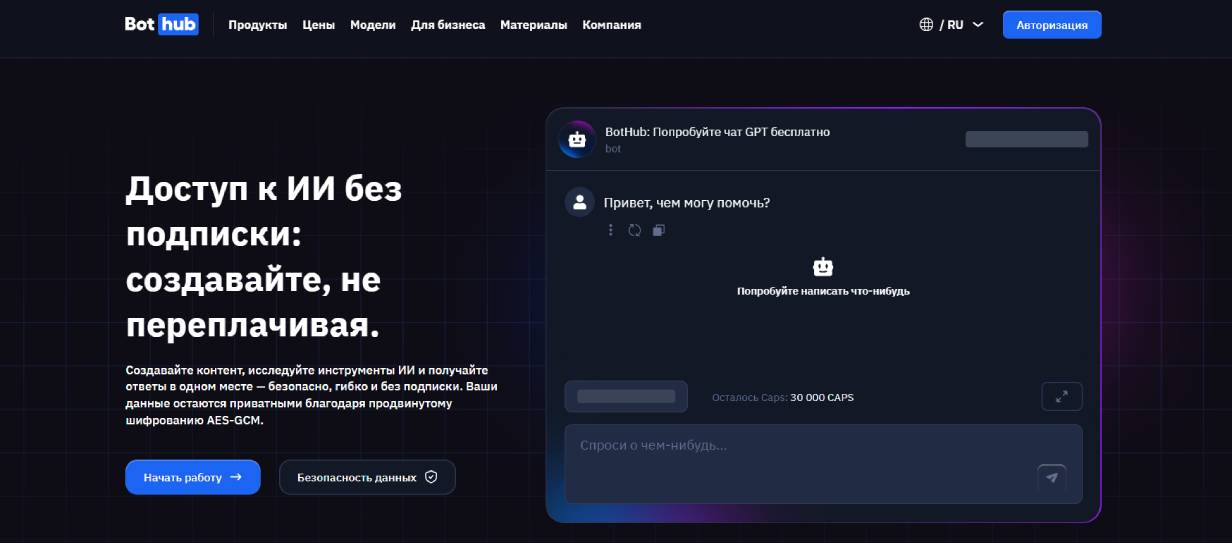Open the model selector placeholder above input
Image resolution: width=1232 pixels, height=543 pixels.
626,397
